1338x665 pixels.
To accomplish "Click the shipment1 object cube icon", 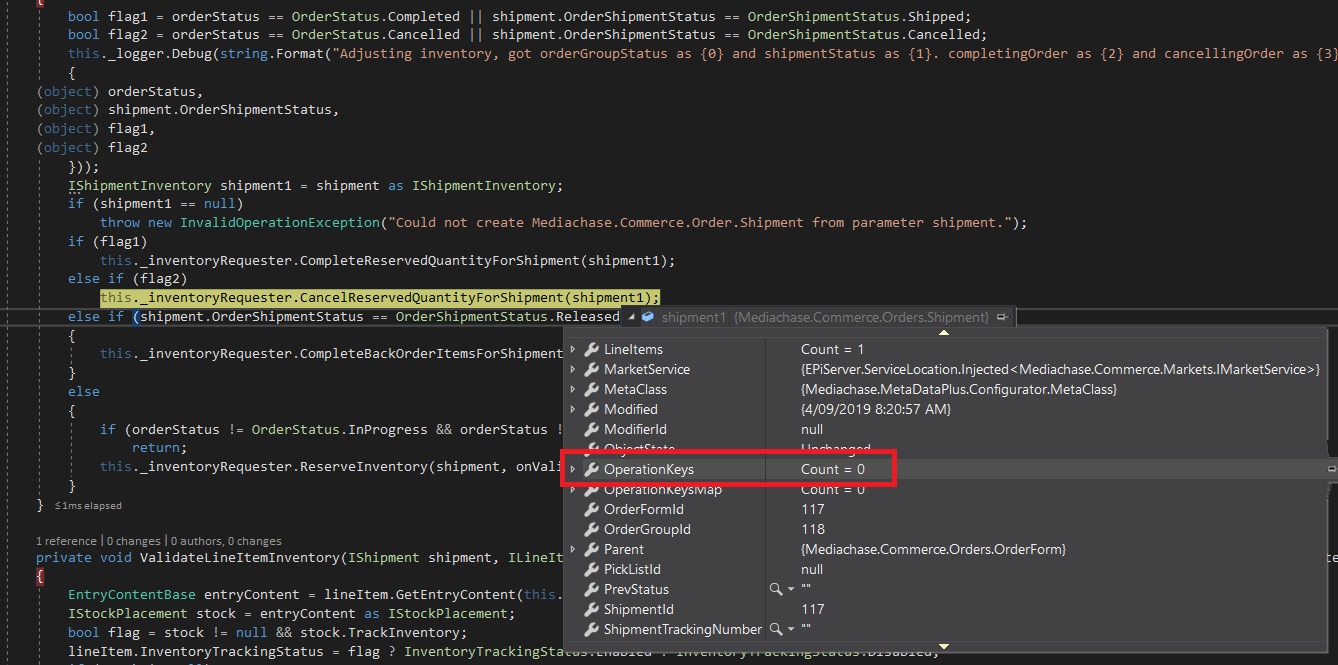I will coord(648,317).
